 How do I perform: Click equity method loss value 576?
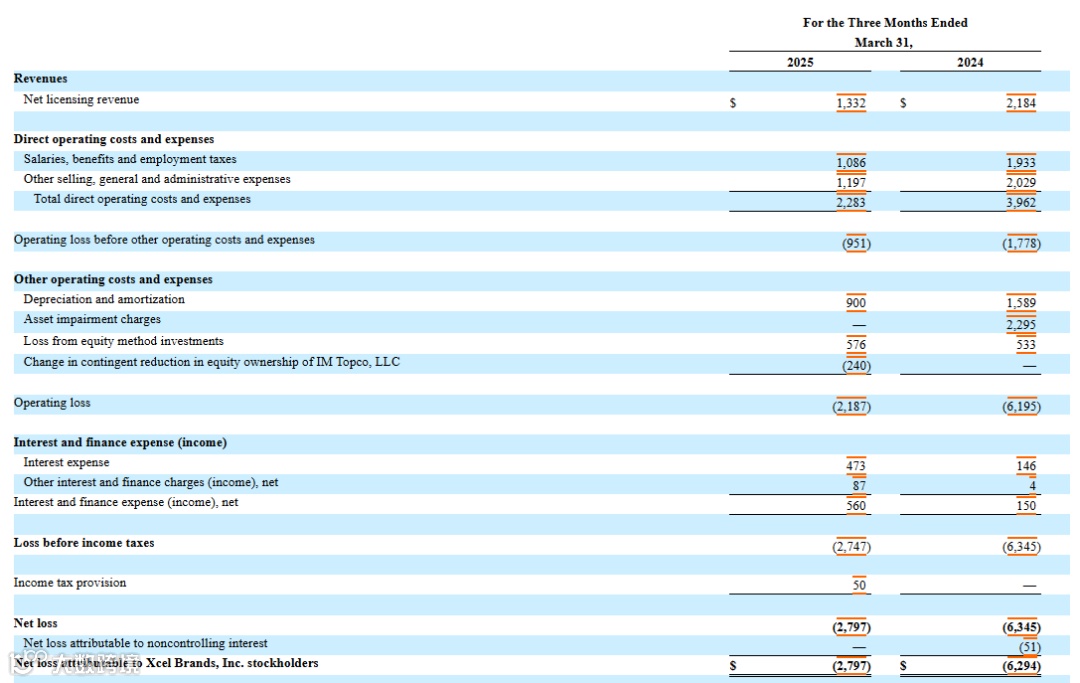pos(856,345)
